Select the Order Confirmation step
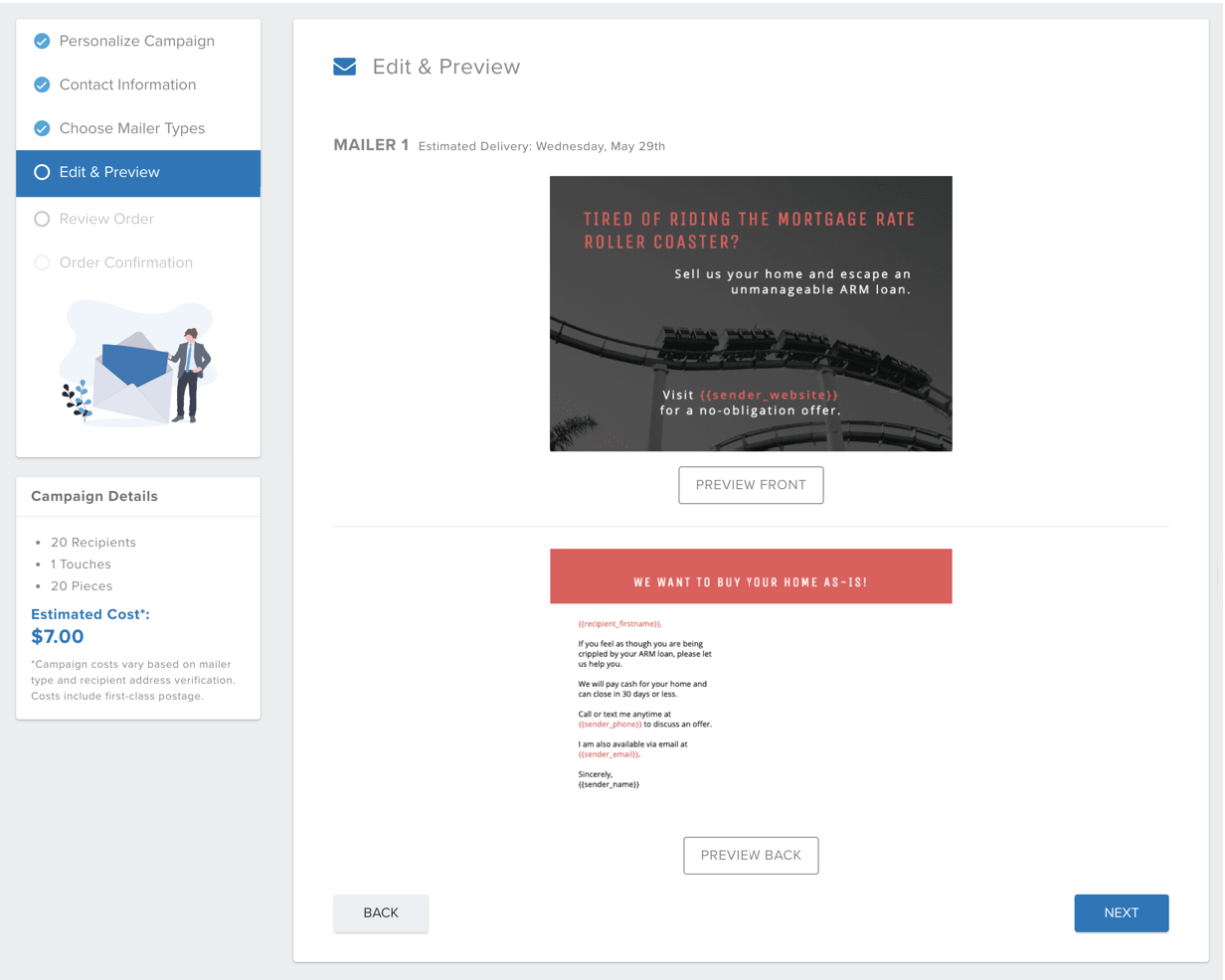This screenshot has width=1225, height=980. click(x=126, y=262)
